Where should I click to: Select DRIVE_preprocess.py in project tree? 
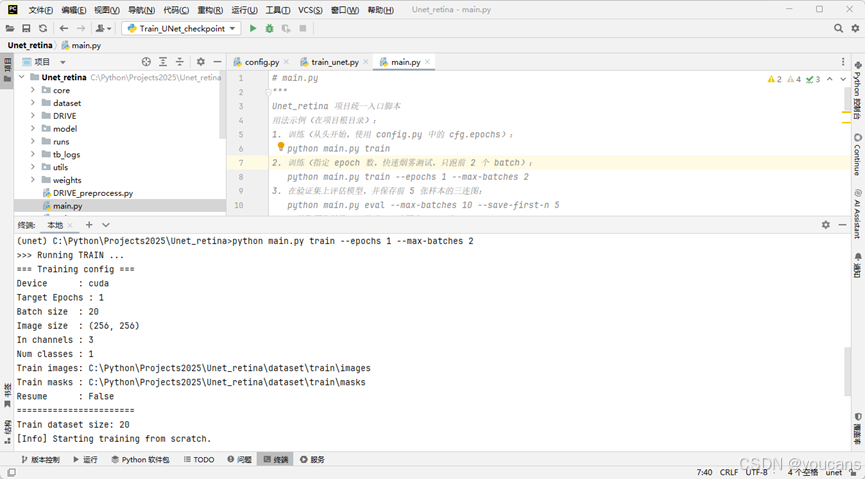click(x=120, y=193)
